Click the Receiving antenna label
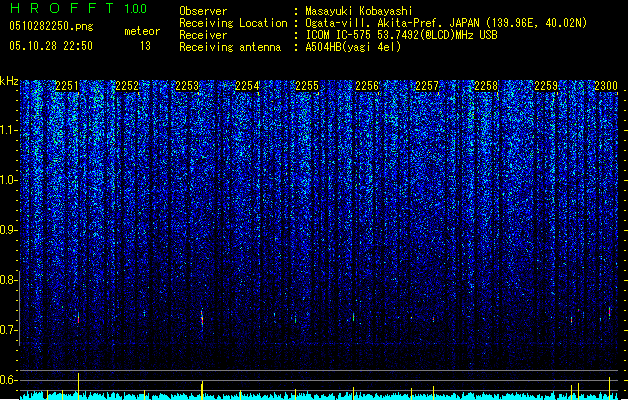This screenshot has height=400, width=629. click(x=230, y=47)
